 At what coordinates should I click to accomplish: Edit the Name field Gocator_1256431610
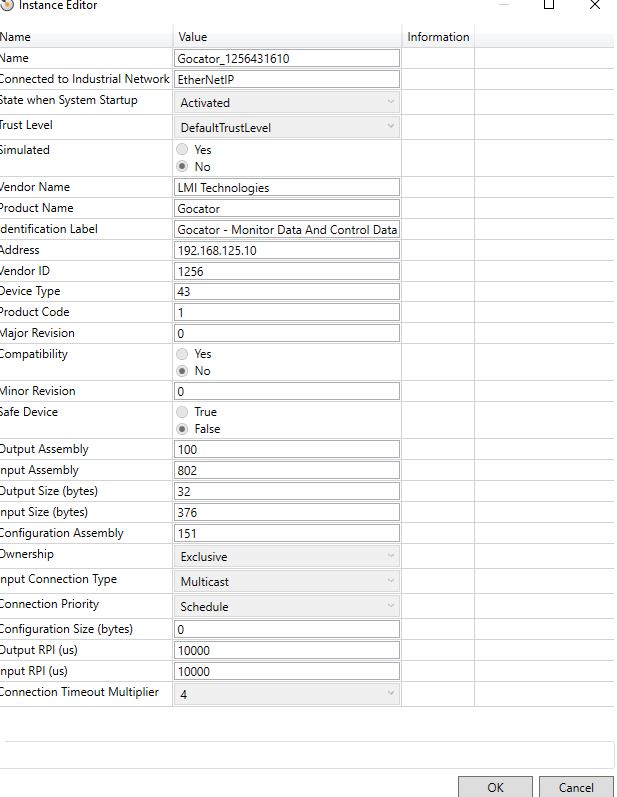[x=287, y=58]
